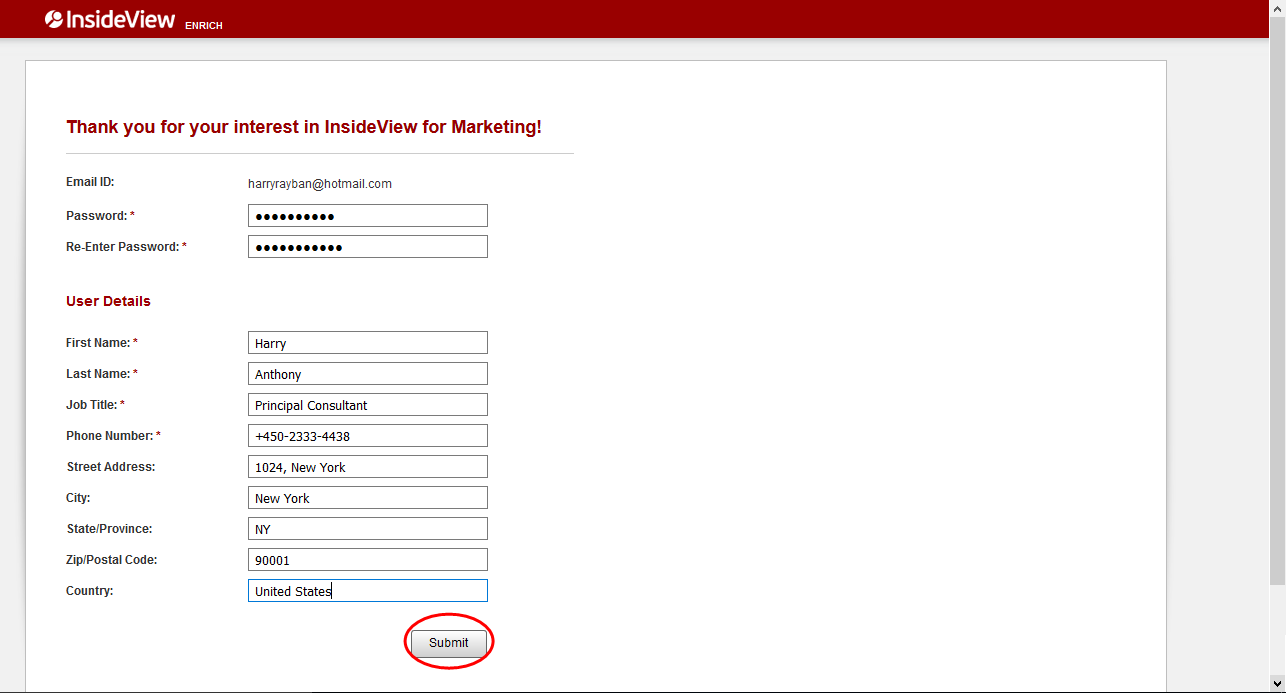Click the Submit button
Image resolution: width=1286 pixels, height=693 pixels.
pos(449,643)
